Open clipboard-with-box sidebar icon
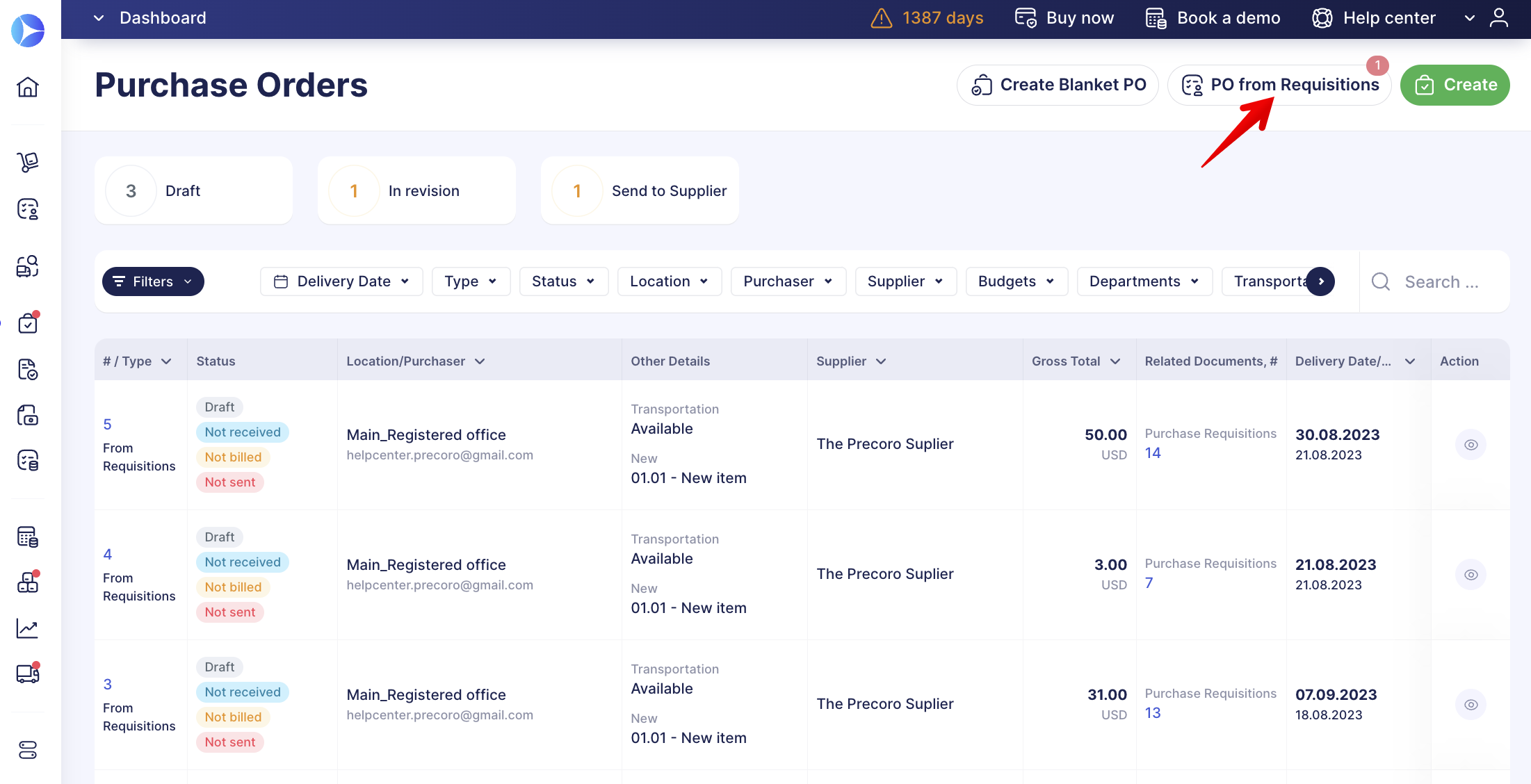 pyautogui.click(x=28, y=415)
